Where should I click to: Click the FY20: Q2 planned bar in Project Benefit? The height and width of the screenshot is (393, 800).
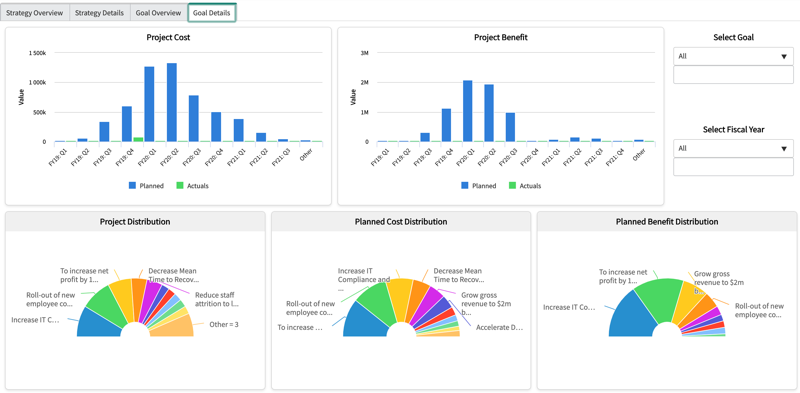[489, 113]
